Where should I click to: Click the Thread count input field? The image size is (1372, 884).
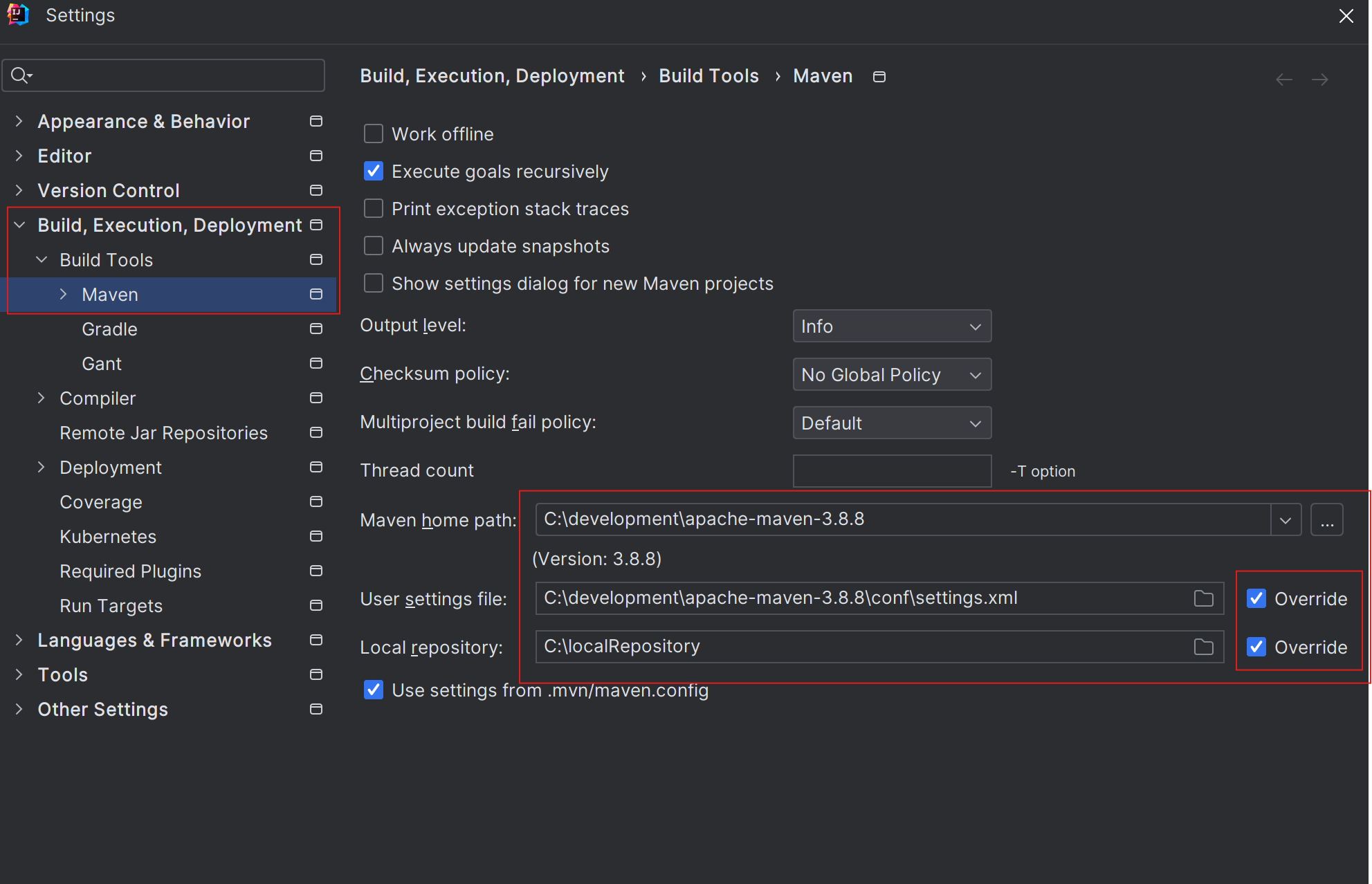(891, 471)
